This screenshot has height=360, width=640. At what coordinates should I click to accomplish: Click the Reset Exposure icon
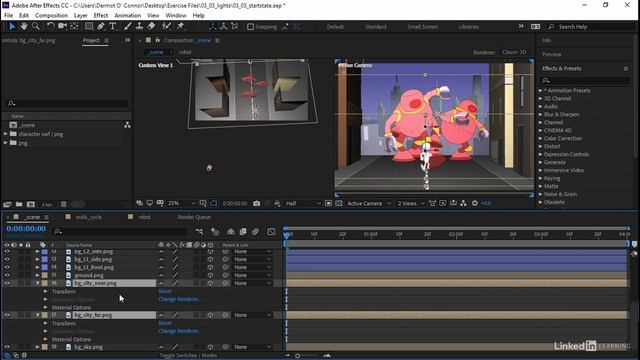tap(475, 203)
